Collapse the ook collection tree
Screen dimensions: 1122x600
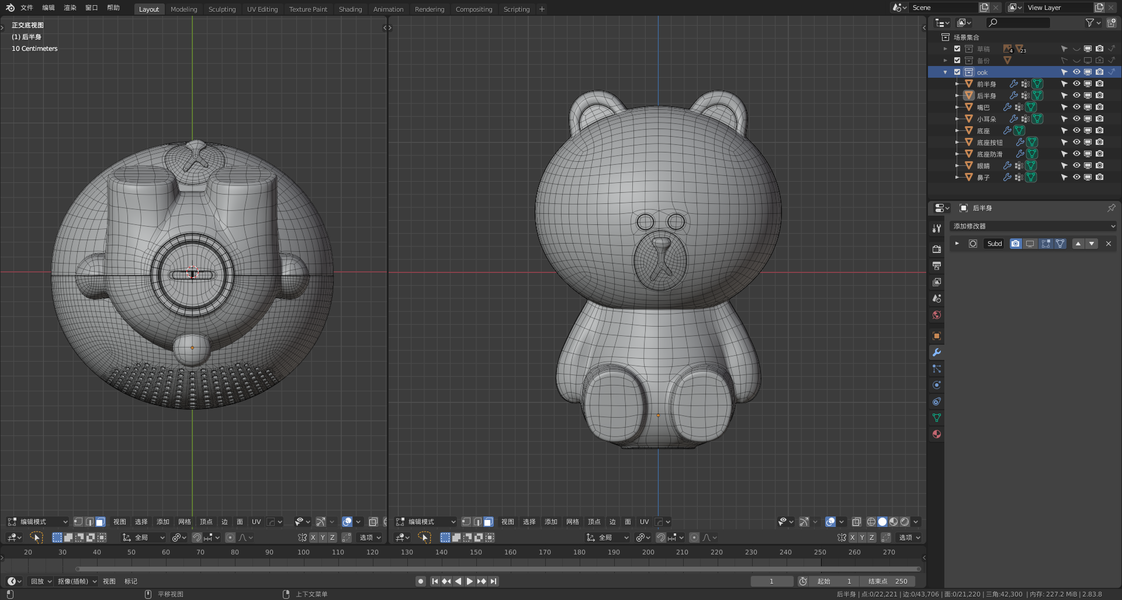945,72
